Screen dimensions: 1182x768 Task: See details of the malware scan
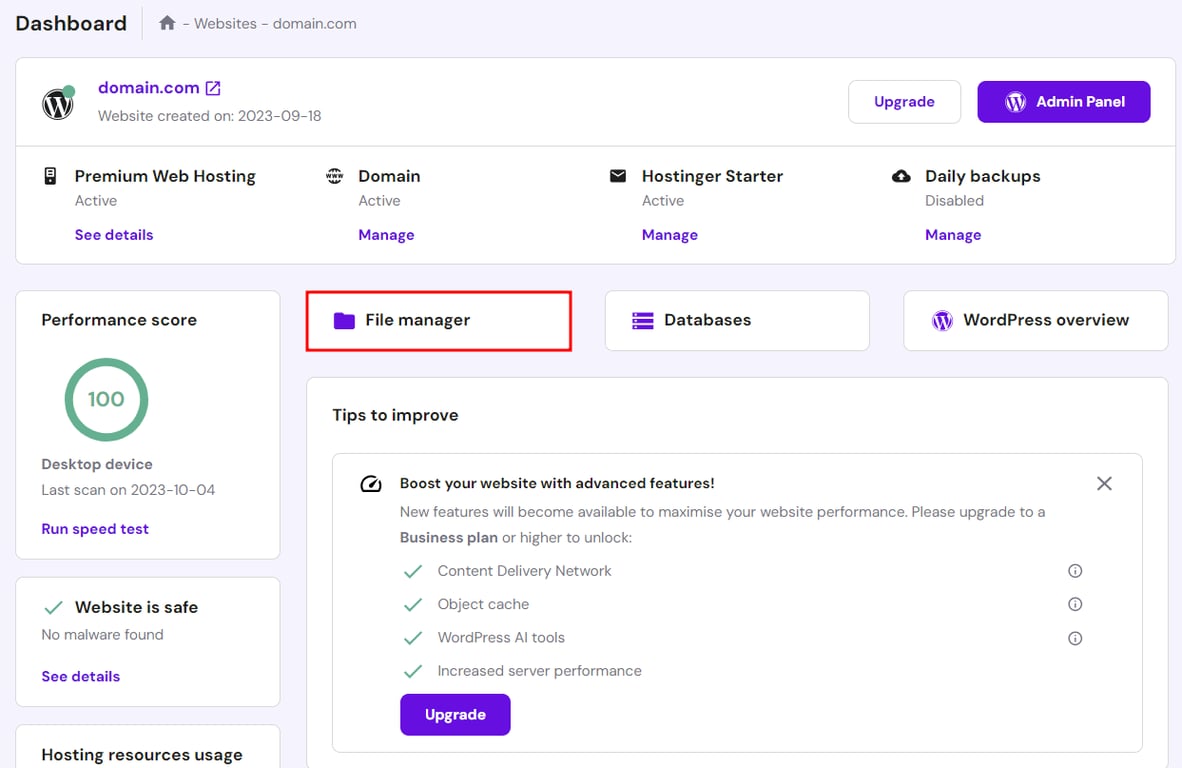(80, 676)
